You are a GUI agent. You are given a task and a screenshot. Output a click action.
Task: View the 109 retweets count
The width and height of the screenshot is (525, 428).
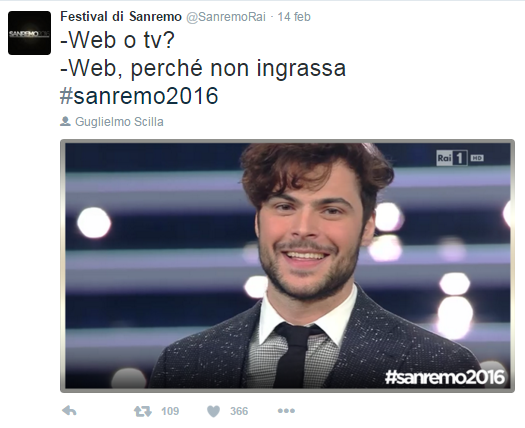[x=170, y=411]
